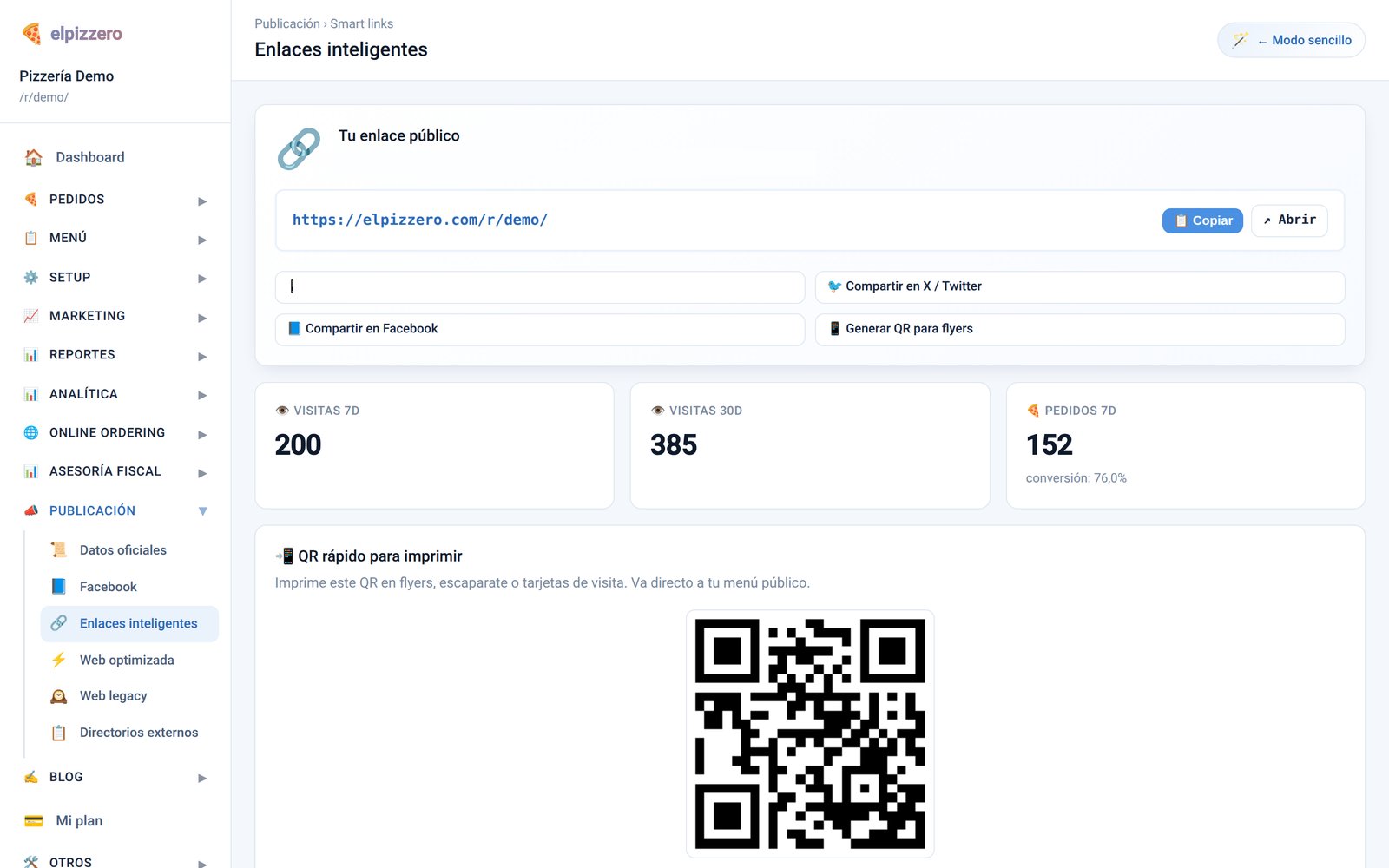Click the elpizzero pizza logo icon
1389x868 pixels.
[31, 34]
